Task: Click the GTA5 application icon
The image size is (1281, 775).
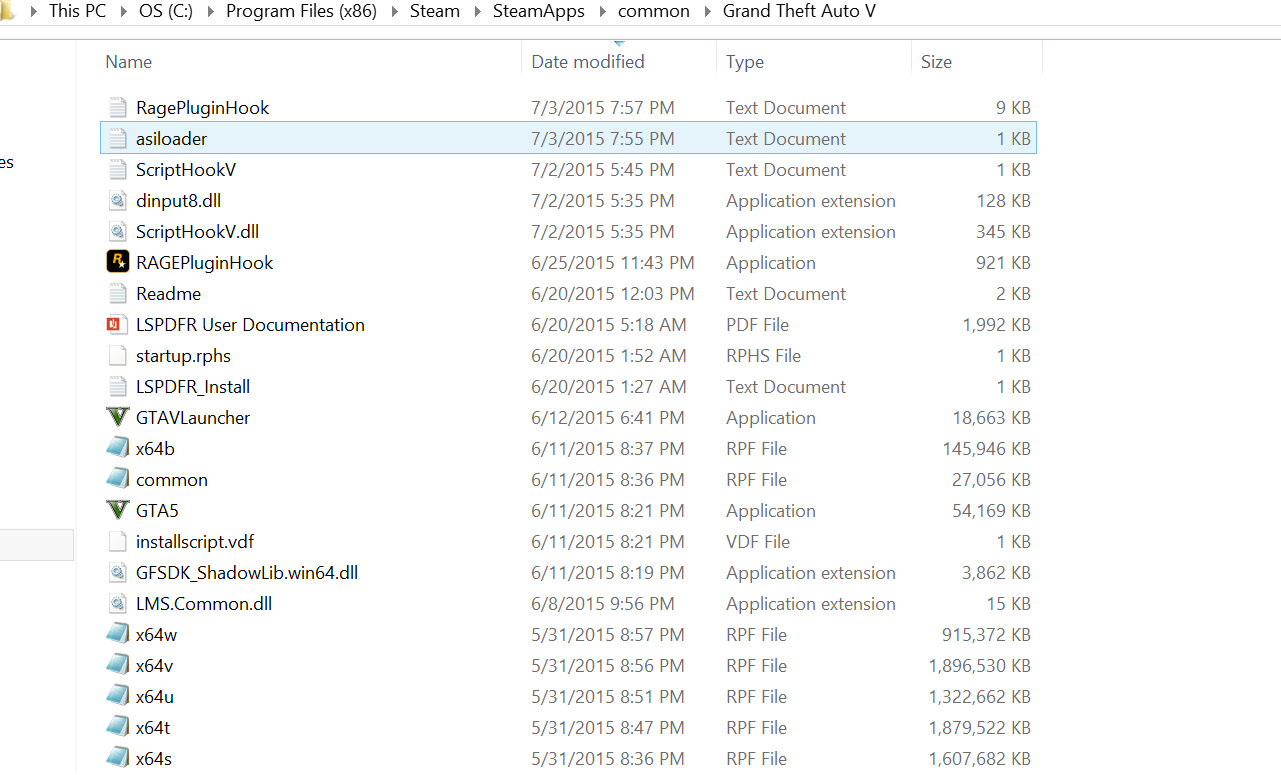Action: tap(118, 510)
